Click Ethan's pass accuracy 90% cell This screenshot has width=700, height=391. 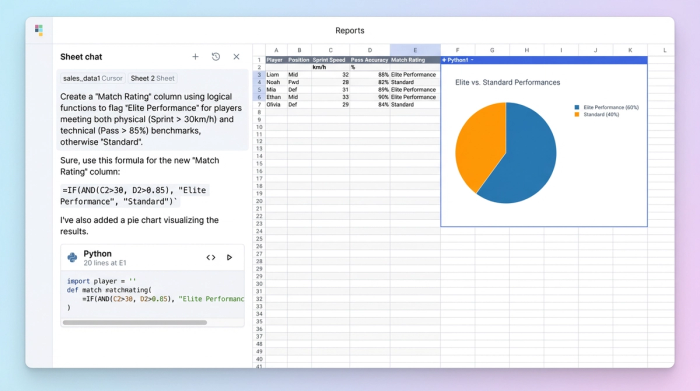tap(370, 97)
